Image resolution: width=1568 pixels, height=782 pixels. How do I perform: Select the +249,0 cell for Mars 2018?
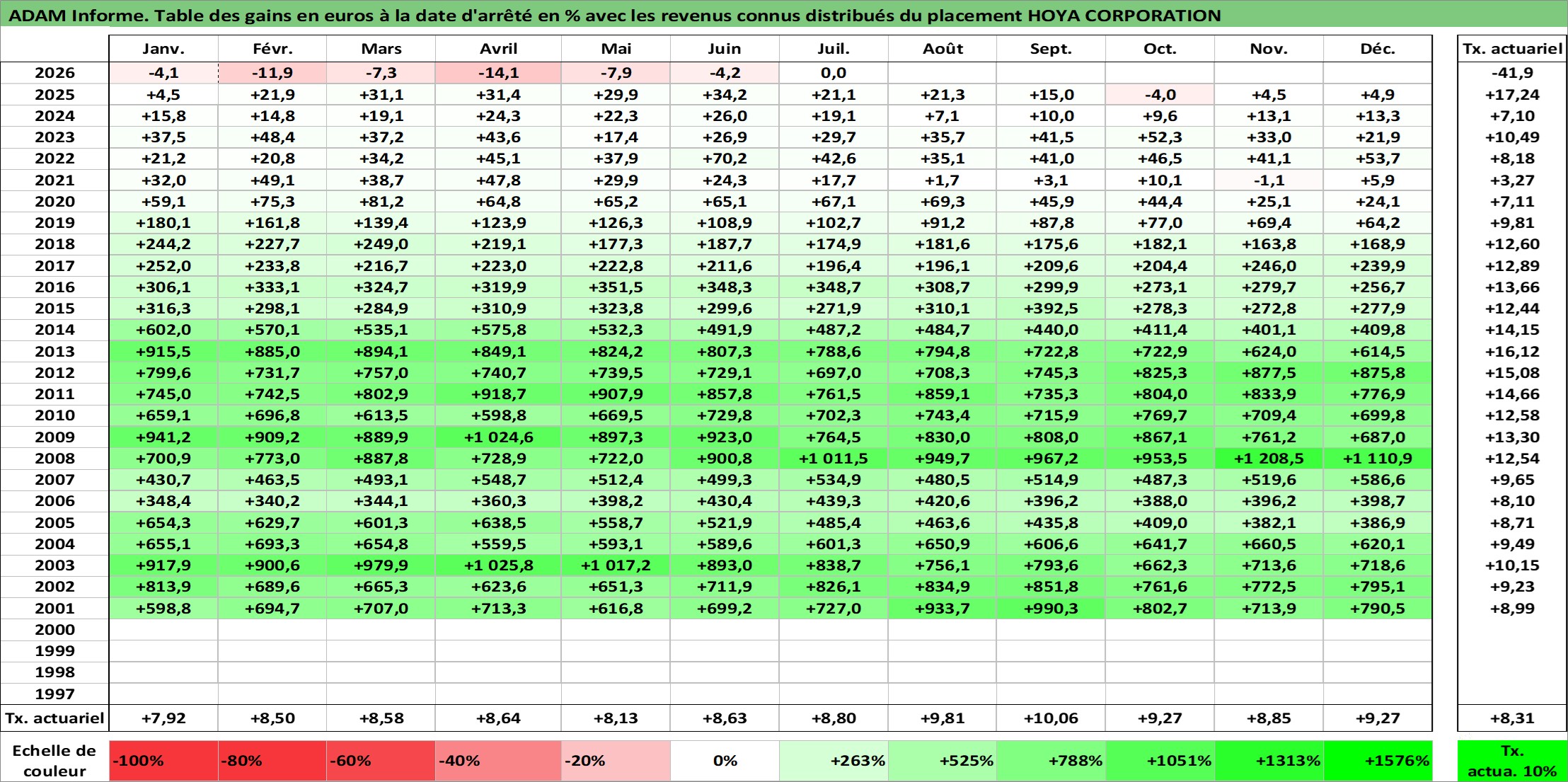[381, 244]
